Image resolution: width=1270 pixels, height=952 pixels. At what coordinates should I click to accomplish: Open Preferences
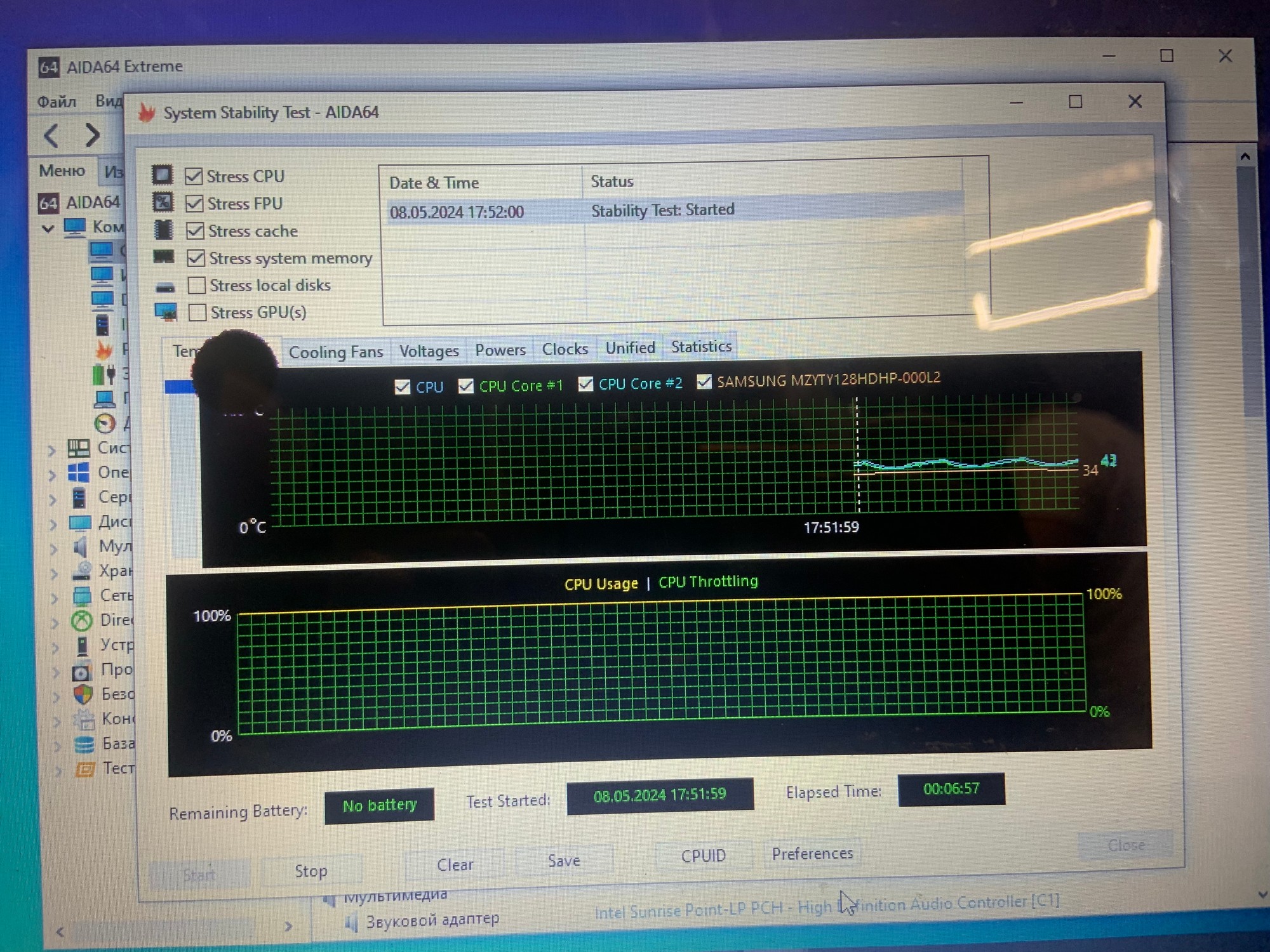tap(812, 853)
